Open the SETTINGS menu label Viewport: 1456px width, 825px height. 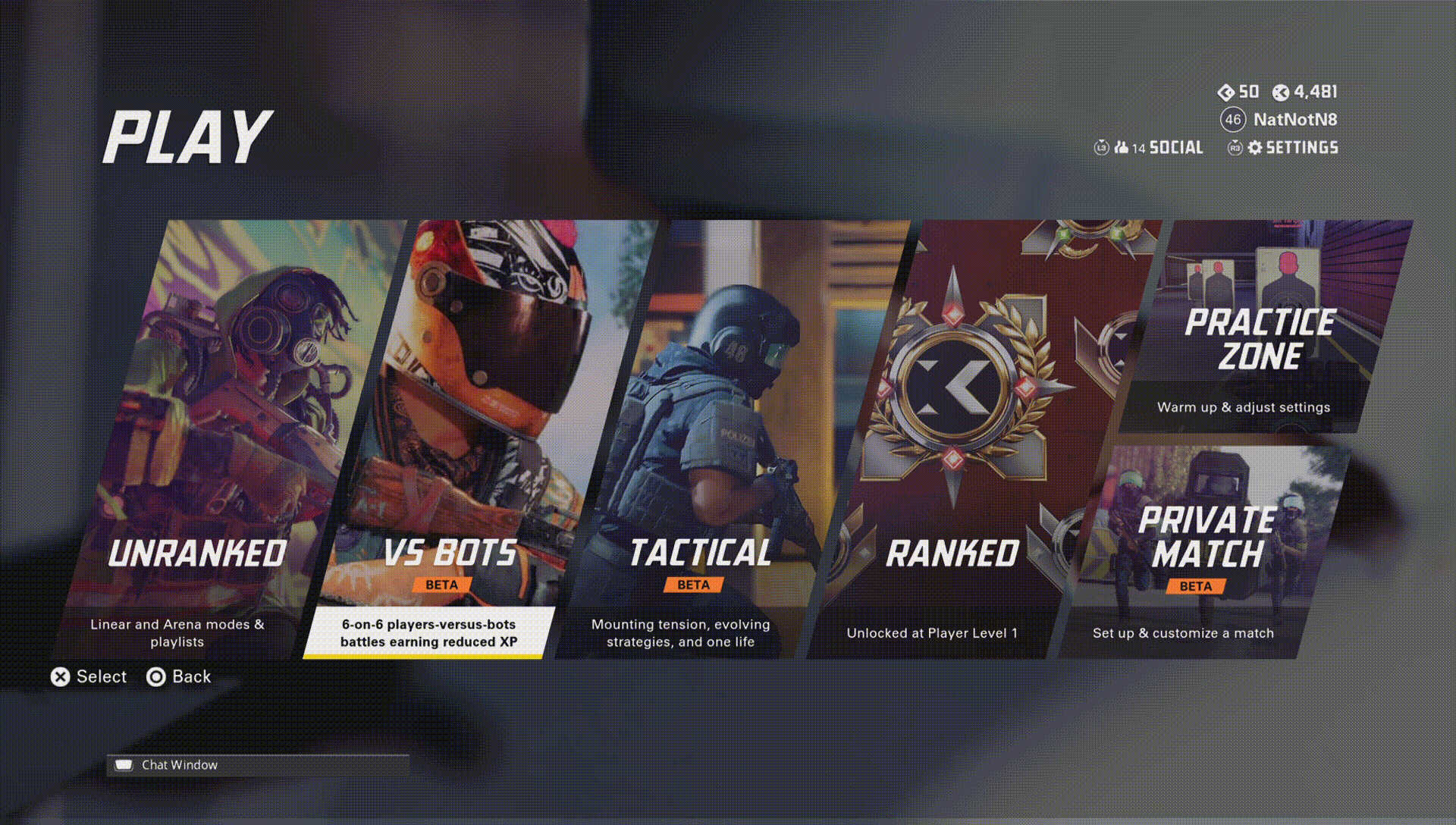coord(1302,148)
